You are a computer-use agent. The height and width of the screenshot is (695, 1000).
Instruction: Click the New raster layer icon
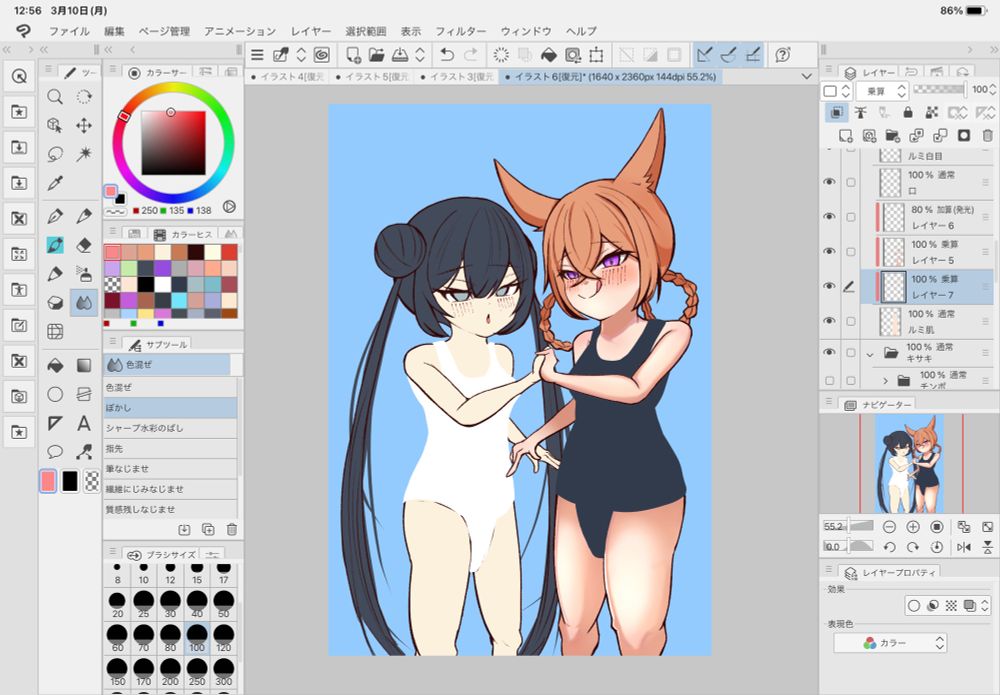846,135
